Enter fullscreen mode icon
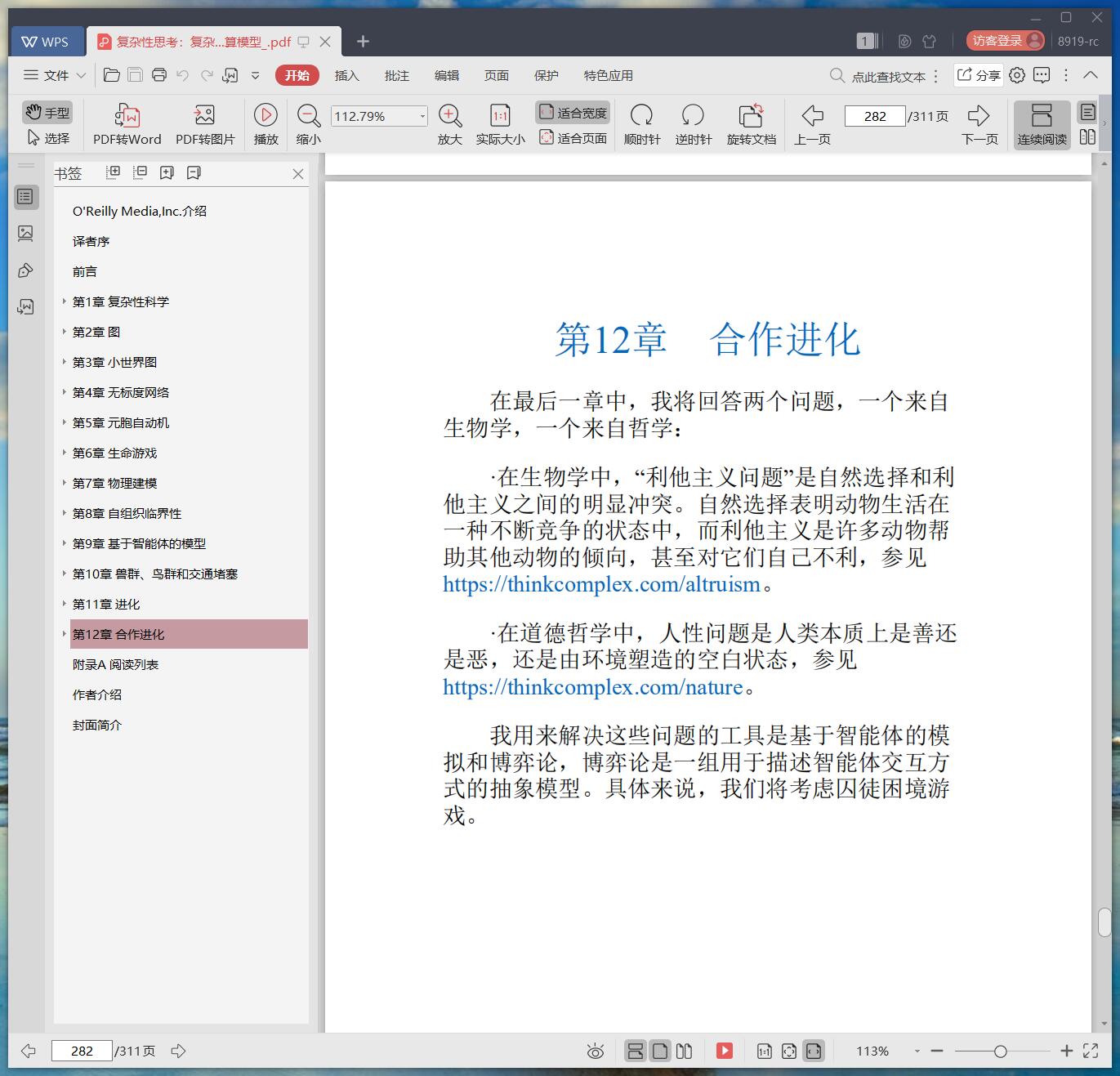This screenshot has height=1076, width=1120. [1091, 1051]
